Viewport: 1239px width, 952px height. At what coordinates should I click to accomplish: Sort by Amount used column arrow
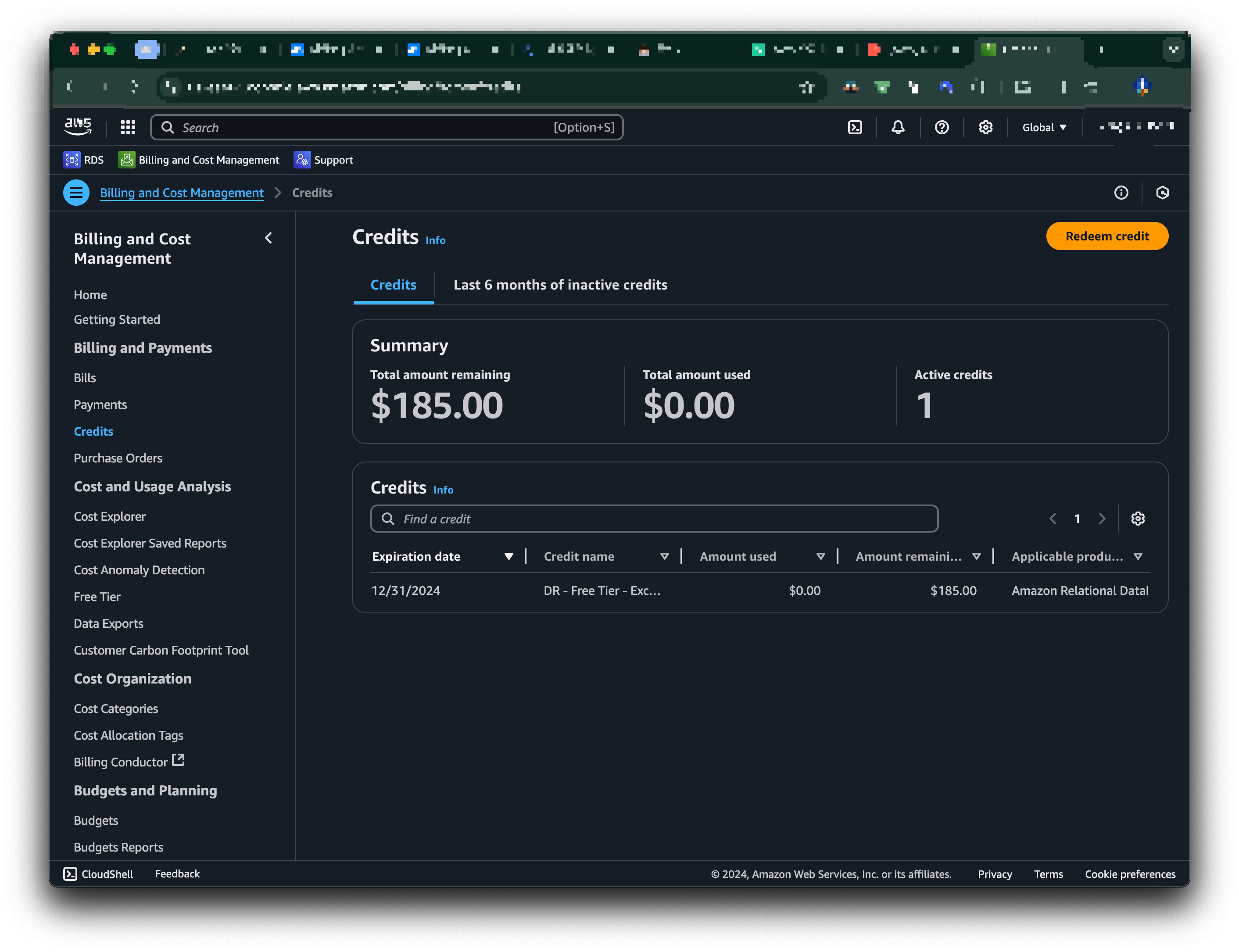tap(820, 556)
